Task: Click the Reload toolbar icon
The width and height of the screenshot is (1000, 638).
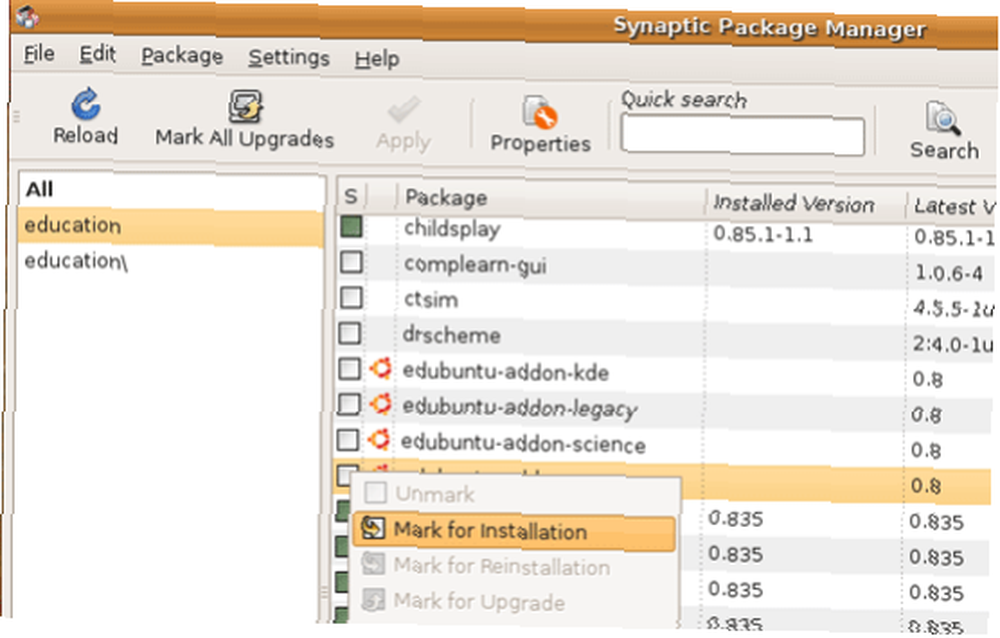Action: pos(85,105)
